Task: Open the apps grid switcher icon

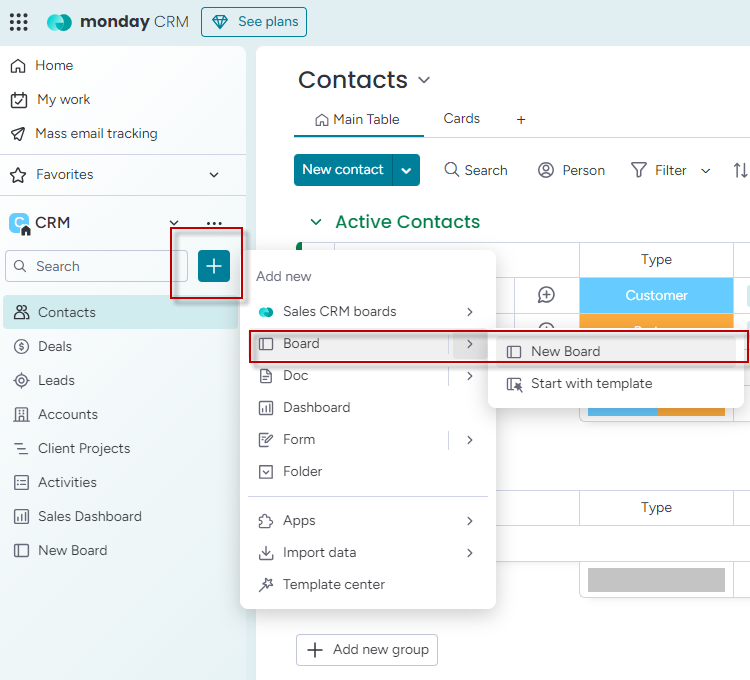Action: tap(19, 22)
